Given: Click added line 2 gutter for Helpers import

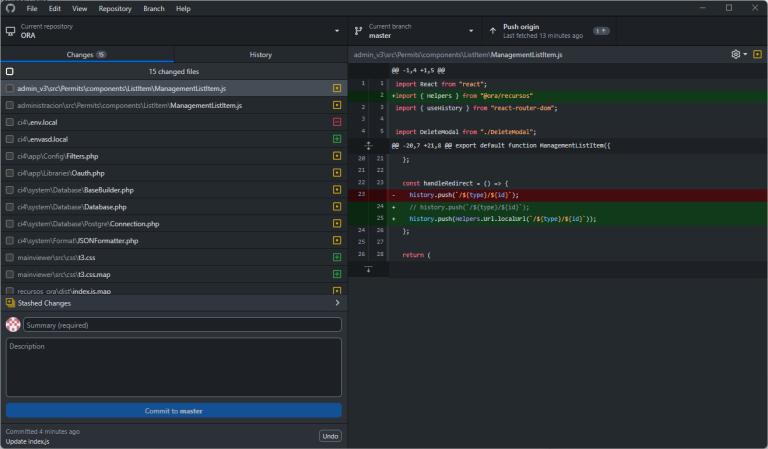Looking at the screenshot, I should click(368, 95).
